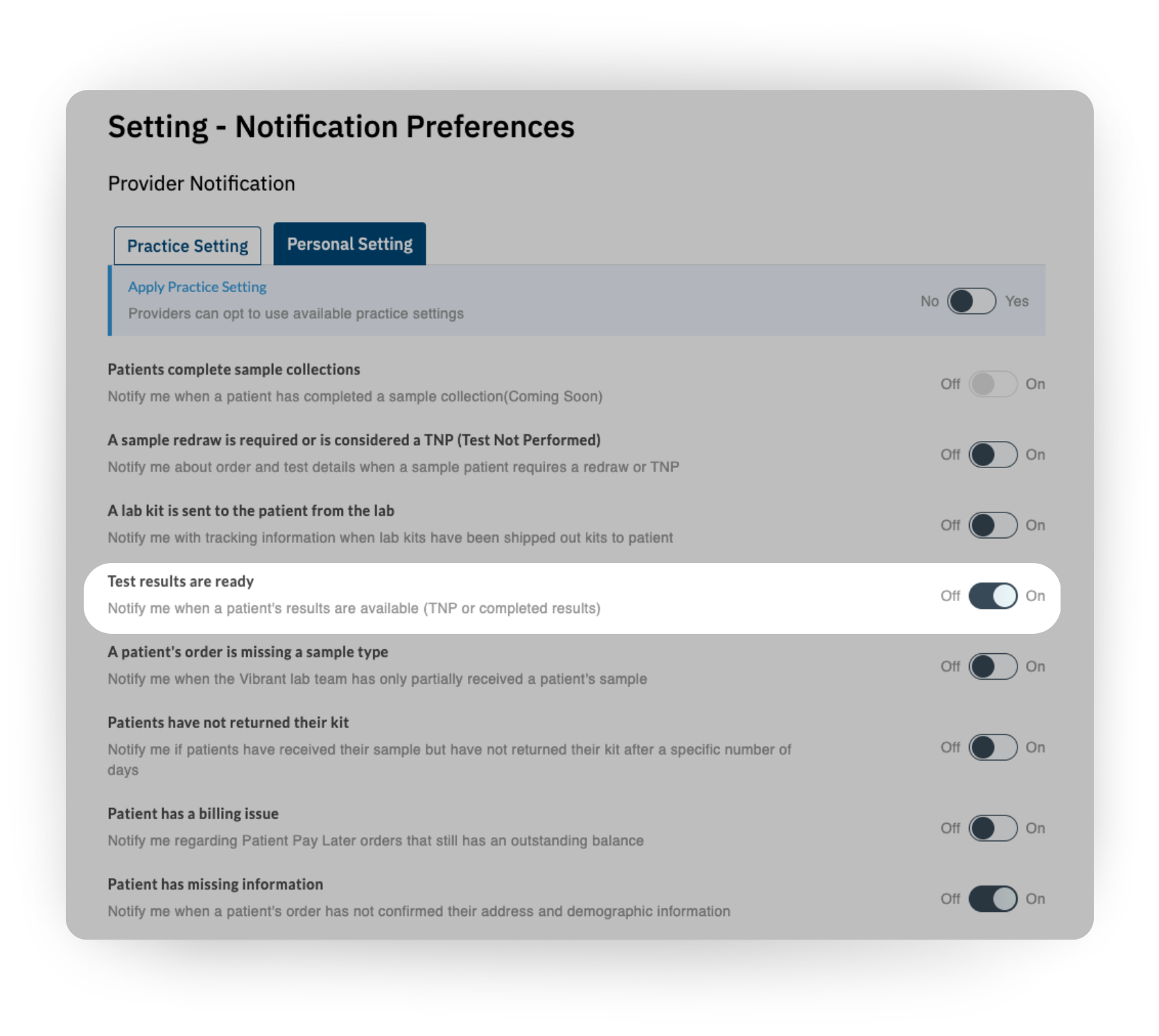
Task: Click the No label beside Apply Practice Setting
Action: [930, 302]
